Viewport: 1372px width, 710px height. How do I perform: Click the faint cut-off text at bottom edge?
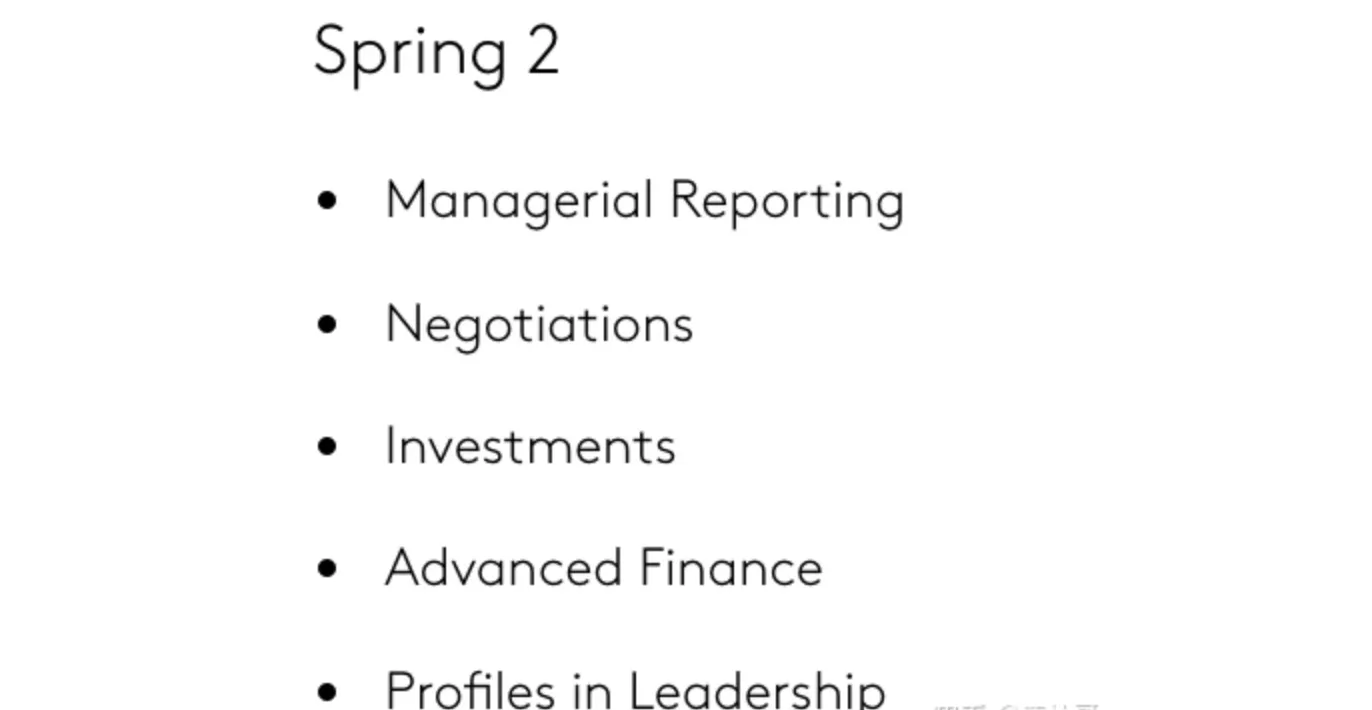(x=1015, y=705)
